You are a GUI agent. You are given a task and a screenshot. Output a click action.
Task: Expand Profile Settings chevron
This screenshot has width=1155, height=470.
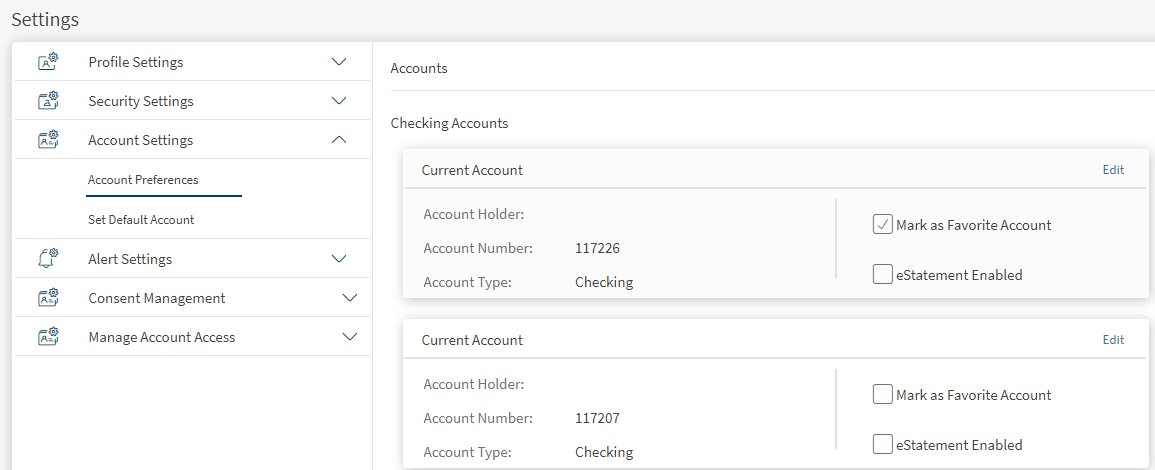pos(339,62)
